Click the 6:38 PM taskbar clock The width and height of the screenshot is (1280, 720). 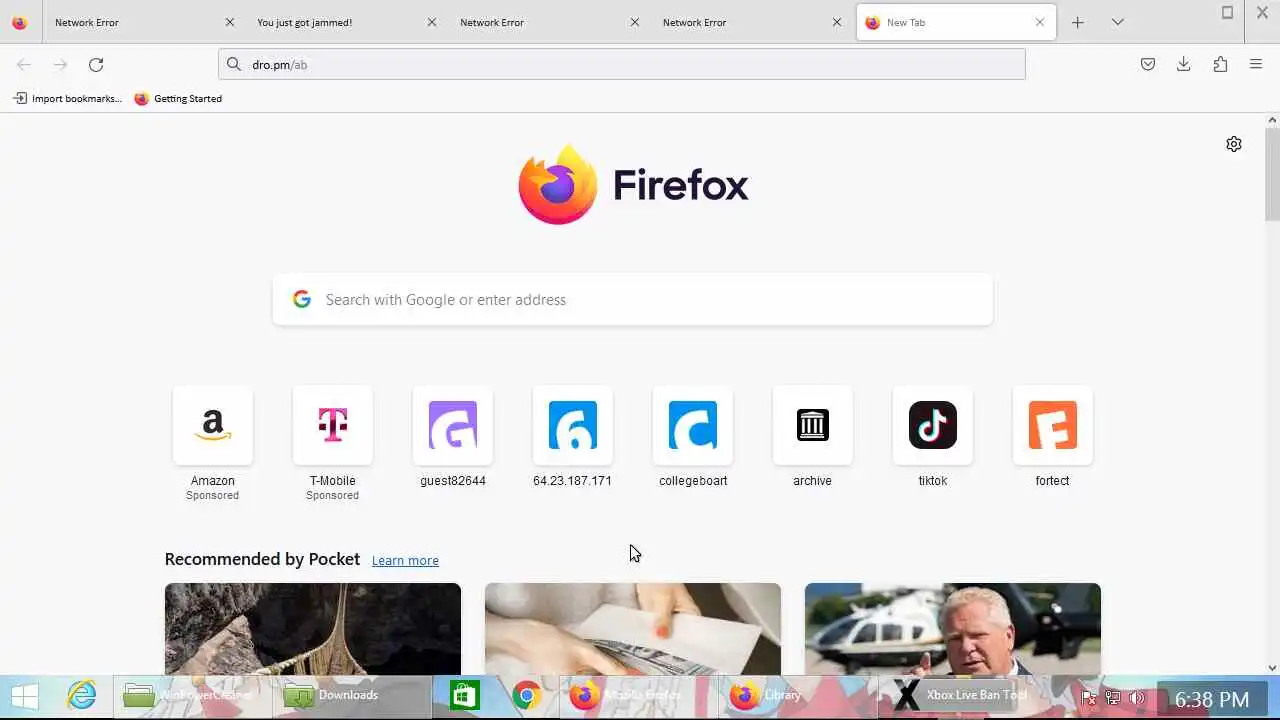[1212, 699]
